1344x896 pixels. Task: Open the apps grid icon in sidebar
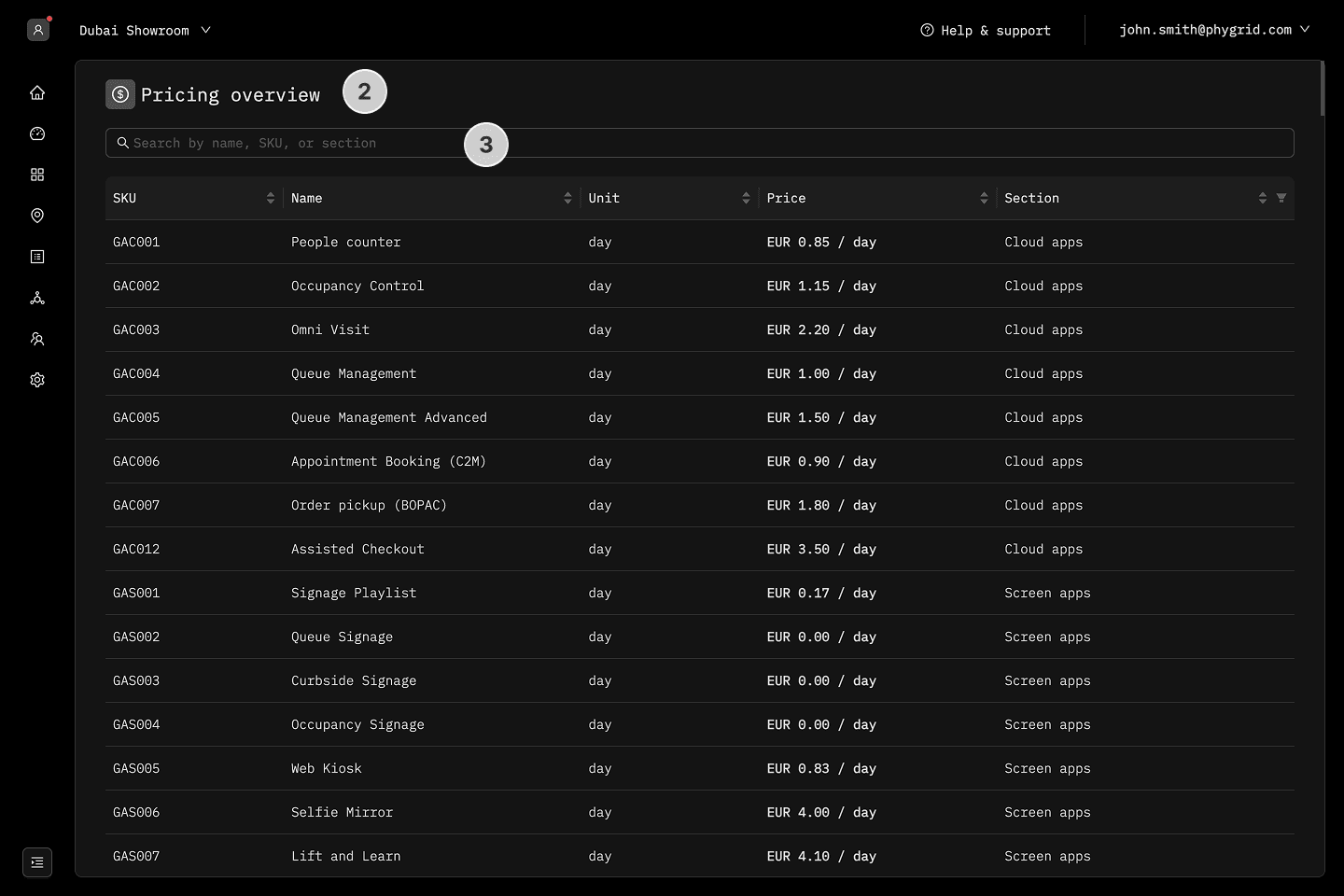point(37,175)
